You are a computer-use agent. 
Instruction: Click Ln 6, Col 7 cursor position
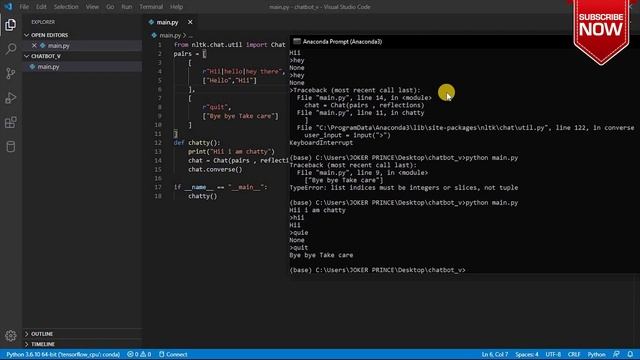coord(494,354)
